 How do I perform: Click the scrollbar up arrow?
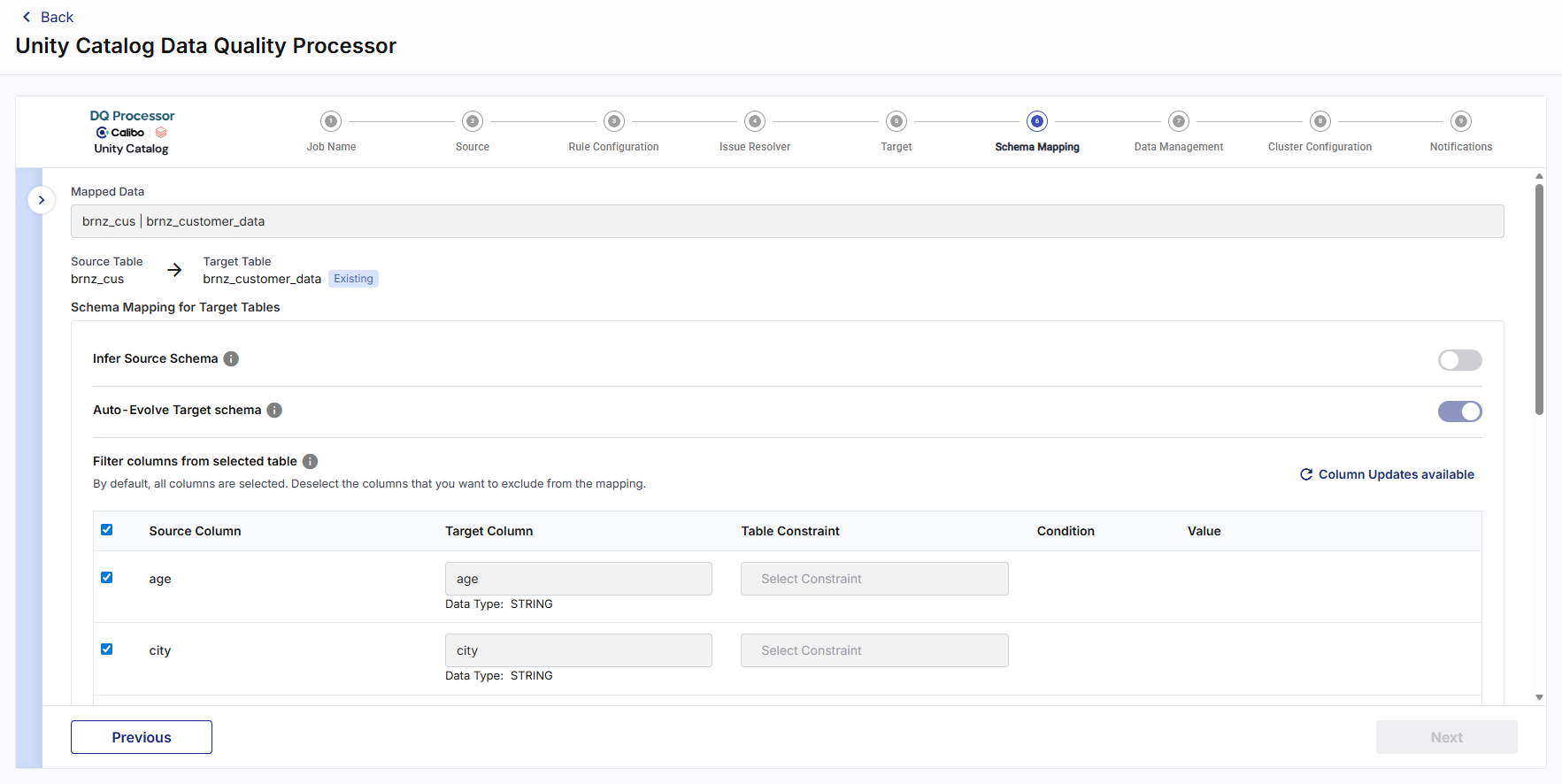click(x=1540, y=176)
